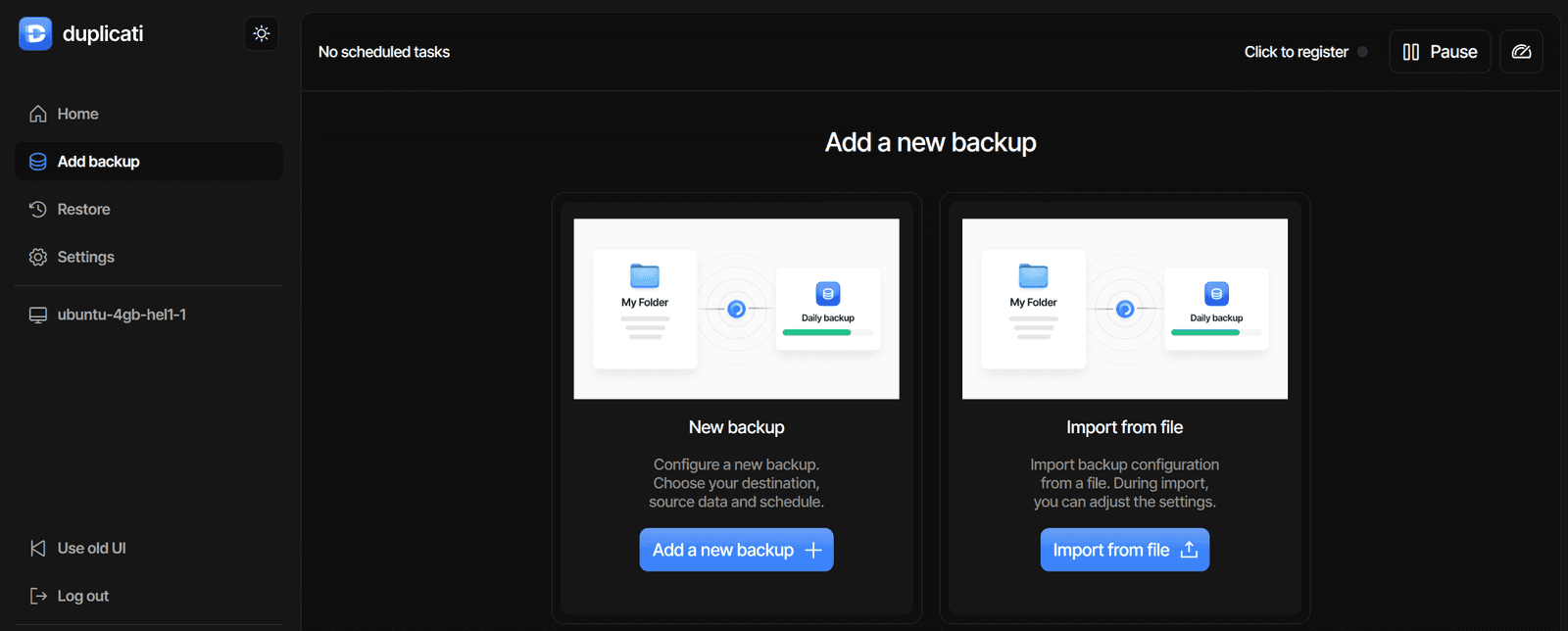Click the Add a new backup button
Viewport: 1568px width, 631px height.
737,550
